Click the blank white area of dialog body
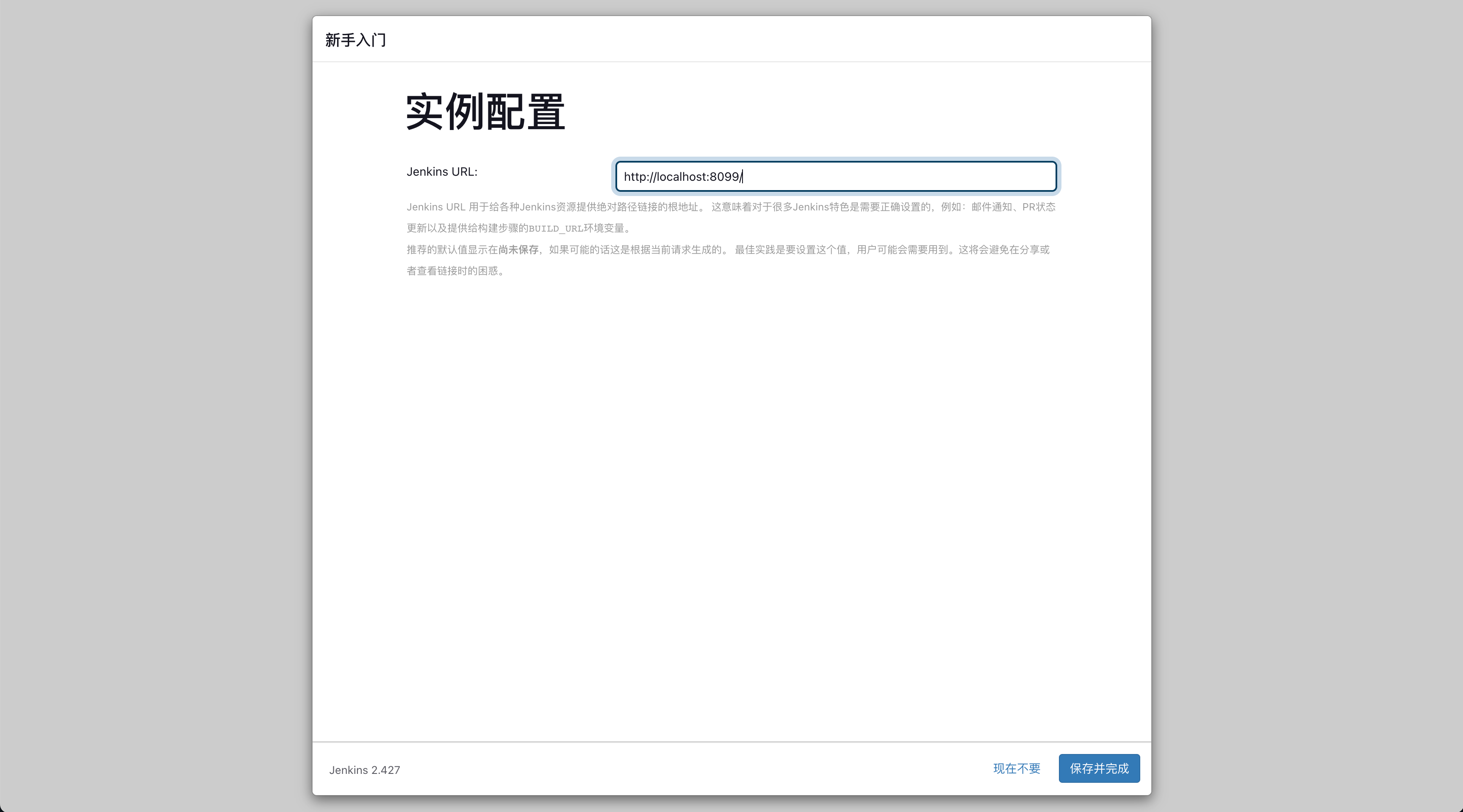This screenshot has height=812, width=1463. [x=731, y=483]
